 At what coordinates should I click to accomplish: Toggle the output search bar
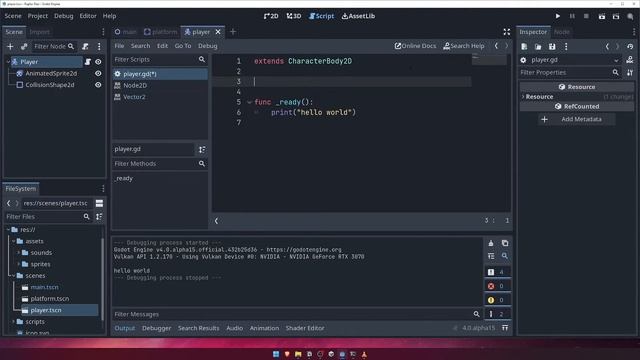coord(505,256)
